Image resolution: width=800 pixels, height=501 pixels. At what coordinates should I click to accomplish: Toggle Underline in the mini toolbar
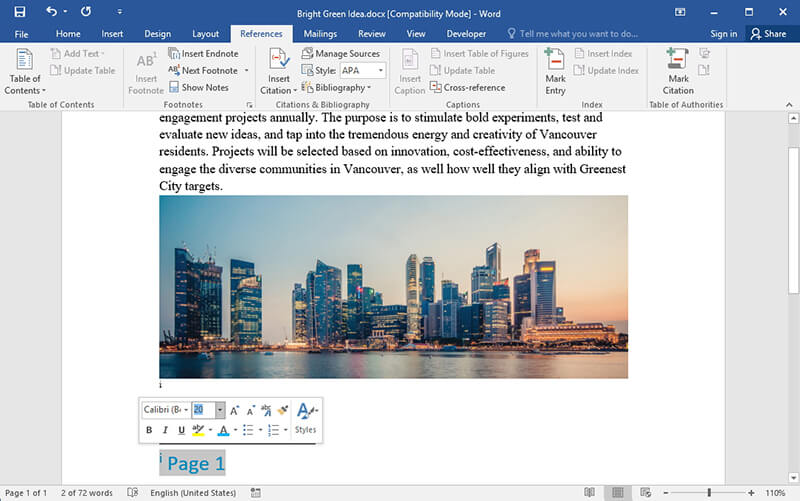tap(181, 430)
